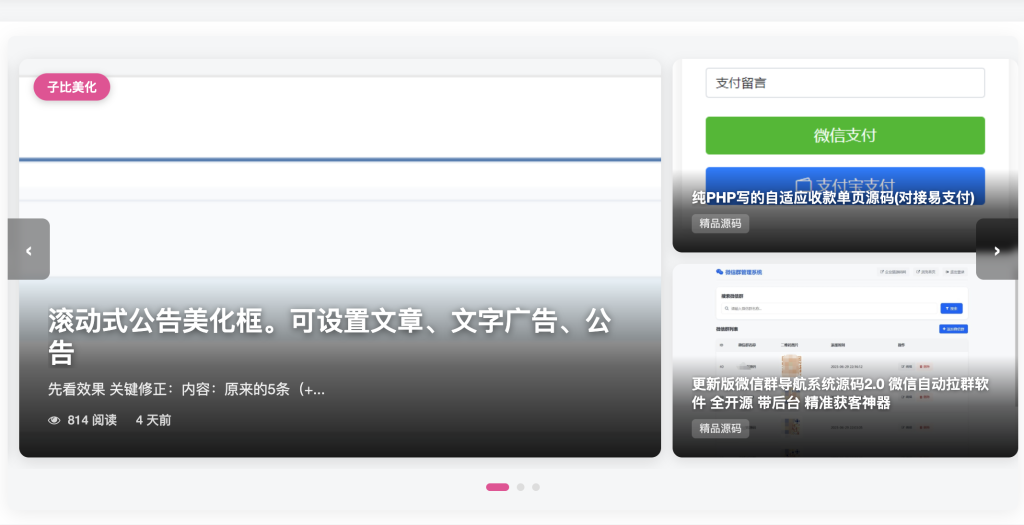Viewport: 1024px width, 525px height.
Task: Click the 4 天前 timestamp
Action: pos(153,421)
